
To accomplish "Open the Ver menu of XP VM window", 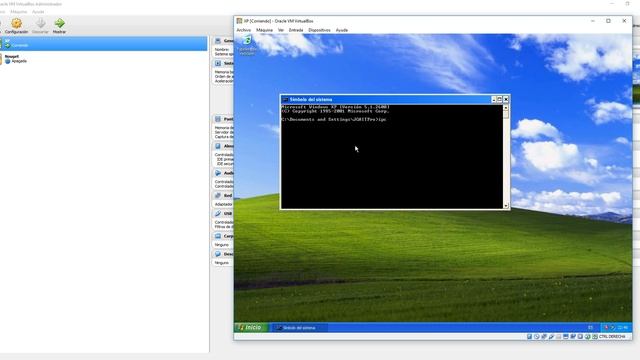I will point(281,30).
